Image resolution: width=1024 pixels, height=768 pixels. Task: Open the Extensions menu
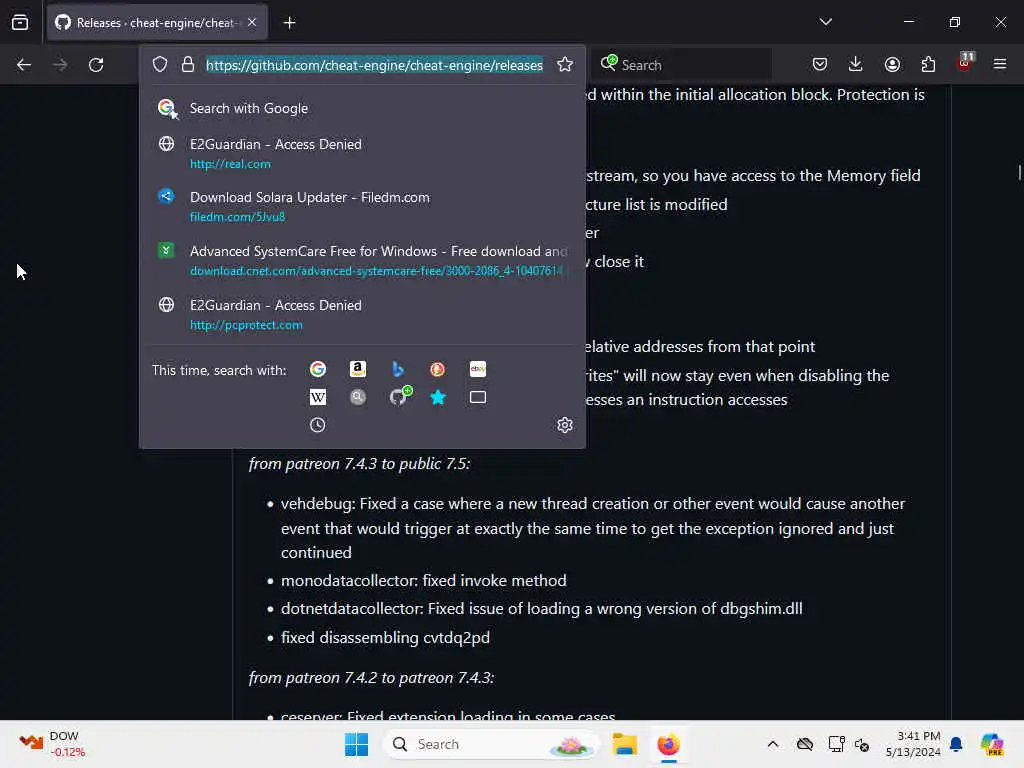[928, 65]
